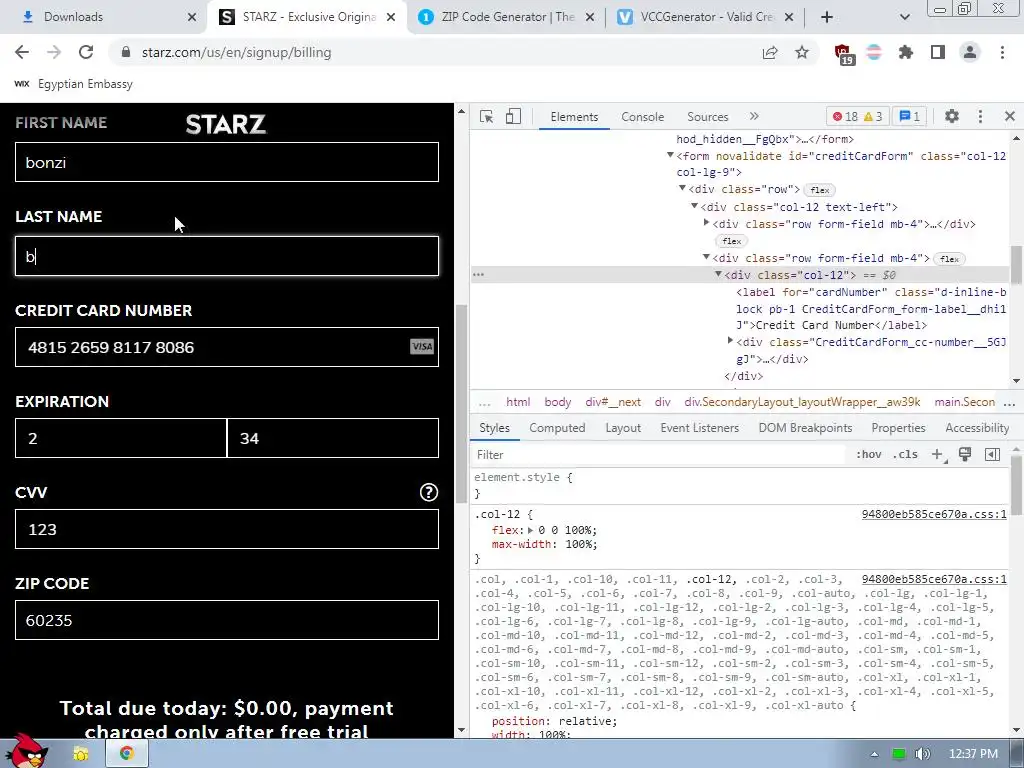This screenshot has width=1024, height=768.
Task: Click the First Name input field
Action: [x=227, y=162]
